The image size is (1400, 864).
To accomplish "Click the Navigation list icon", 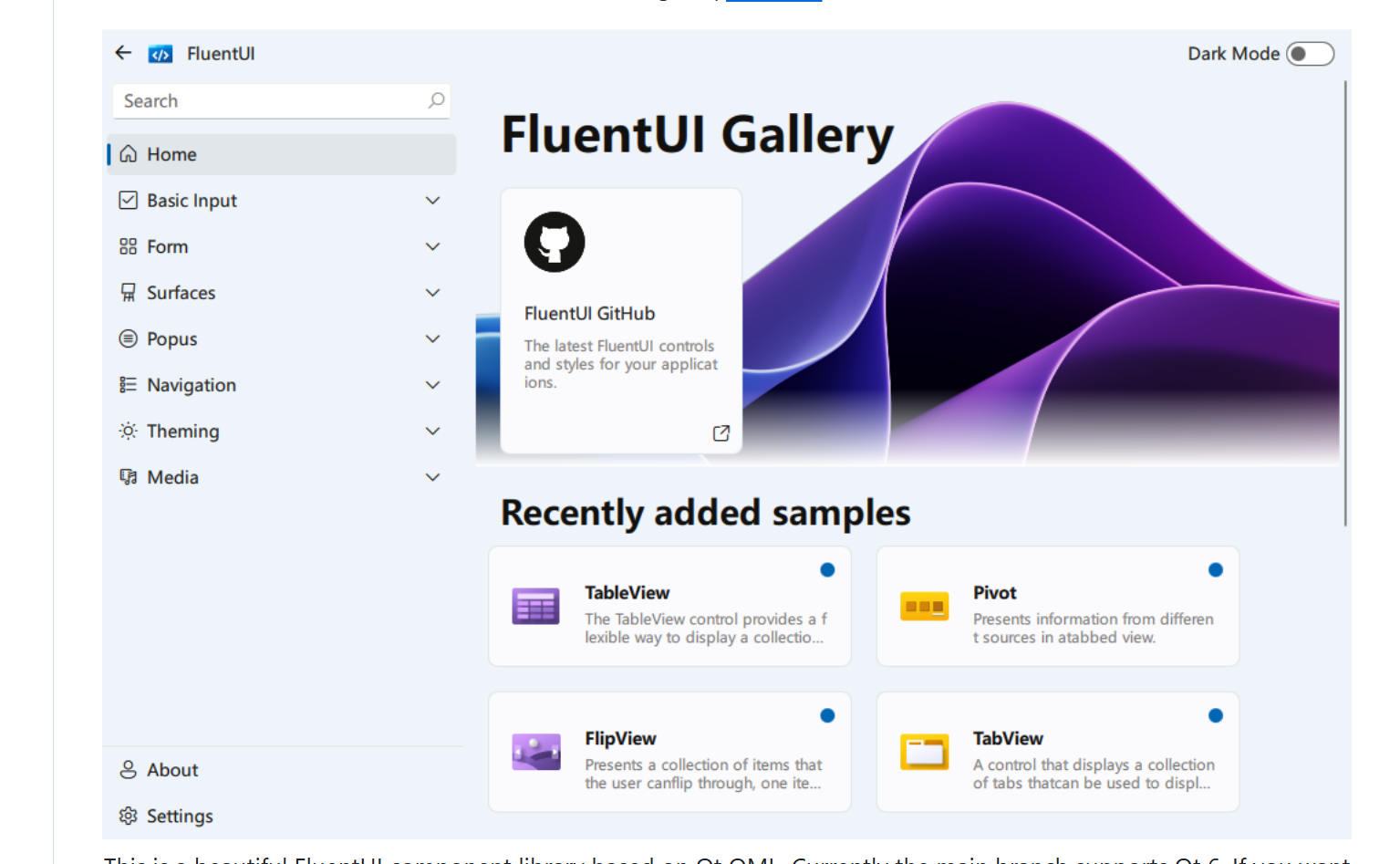I will point(129,385).
